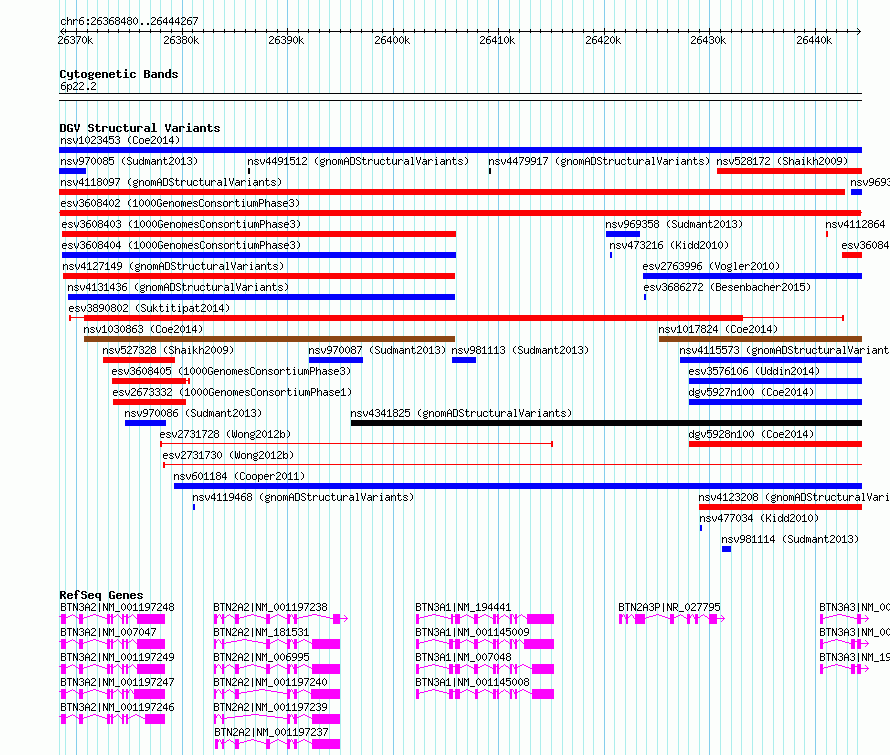Select nsv4119468 gnomAD variant label
The image size is (890, 755).
(x=303, y=497)
